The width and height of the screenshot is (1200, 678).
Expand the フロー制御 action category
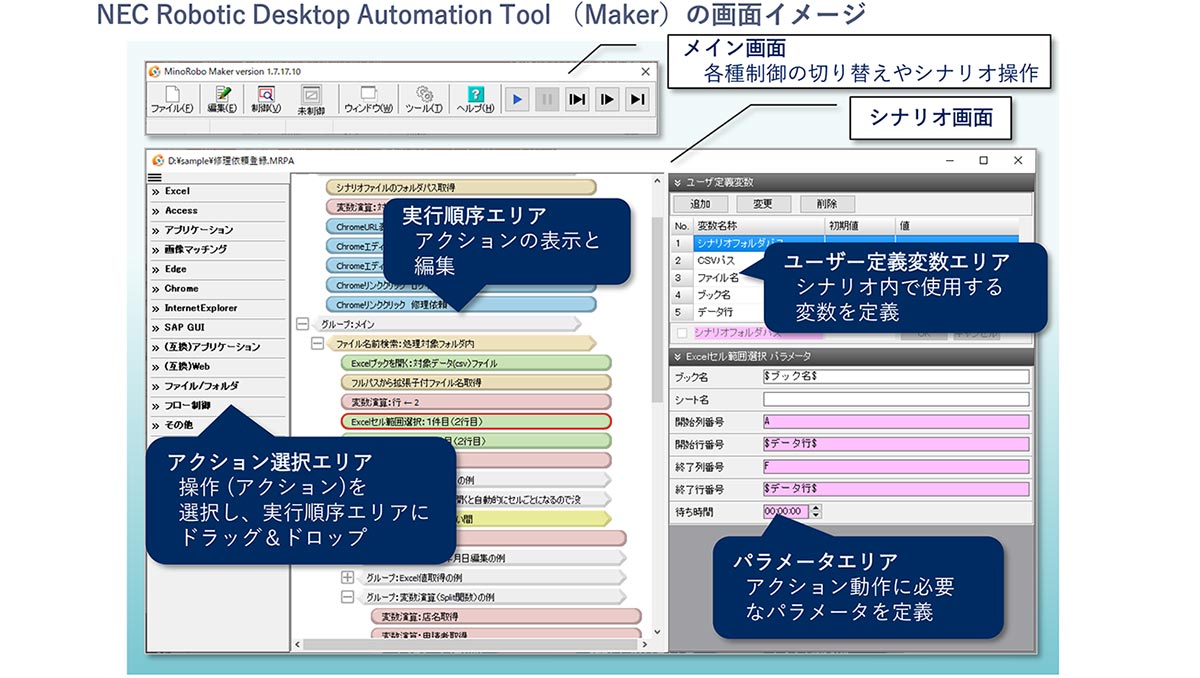pos(215,406)
